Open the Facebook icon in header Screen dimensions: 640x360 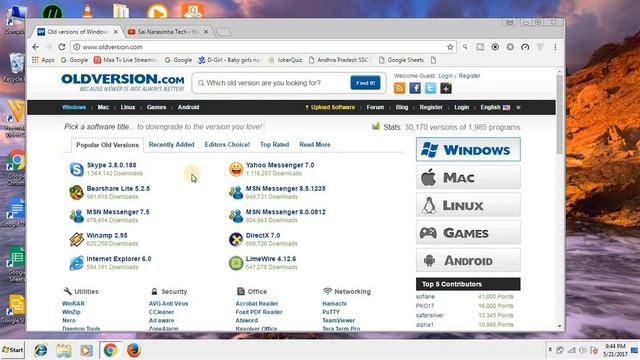(415, 88)
